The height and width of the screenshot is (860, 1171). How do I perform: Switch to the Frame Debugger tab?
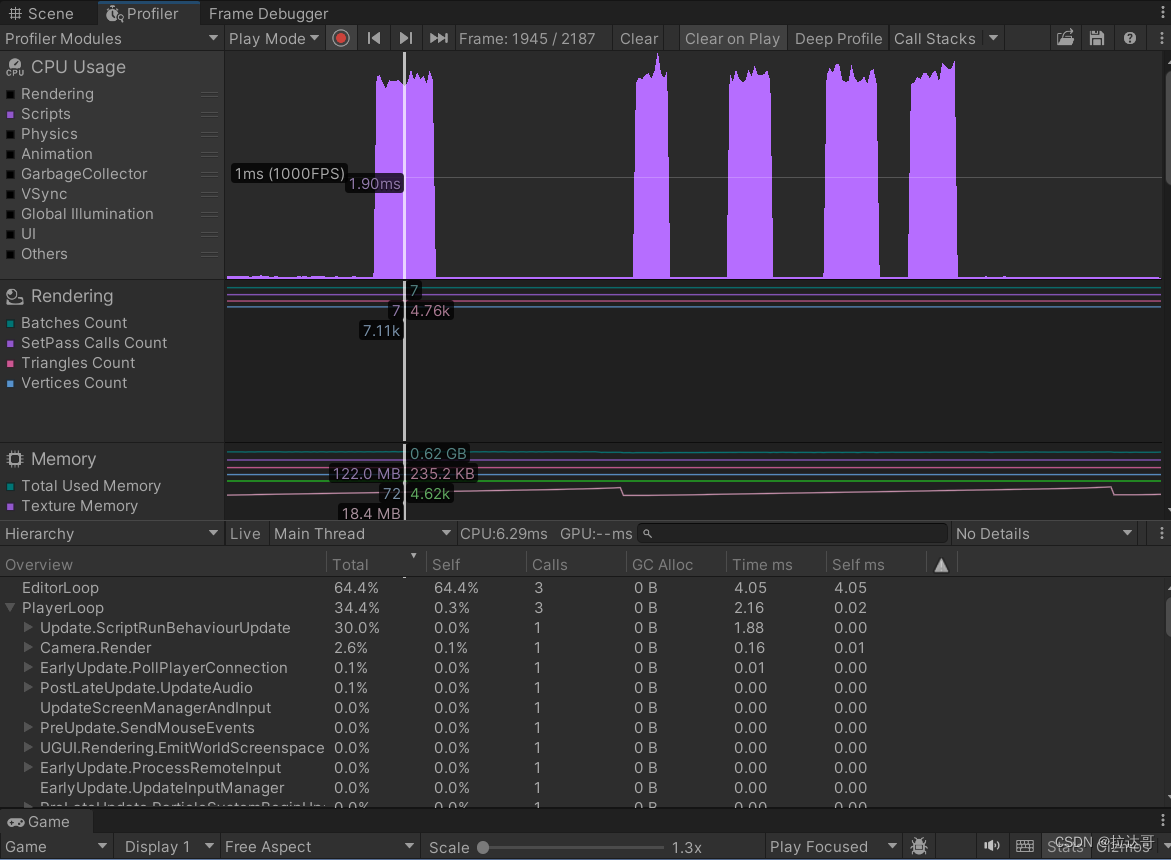coord(268,13)
